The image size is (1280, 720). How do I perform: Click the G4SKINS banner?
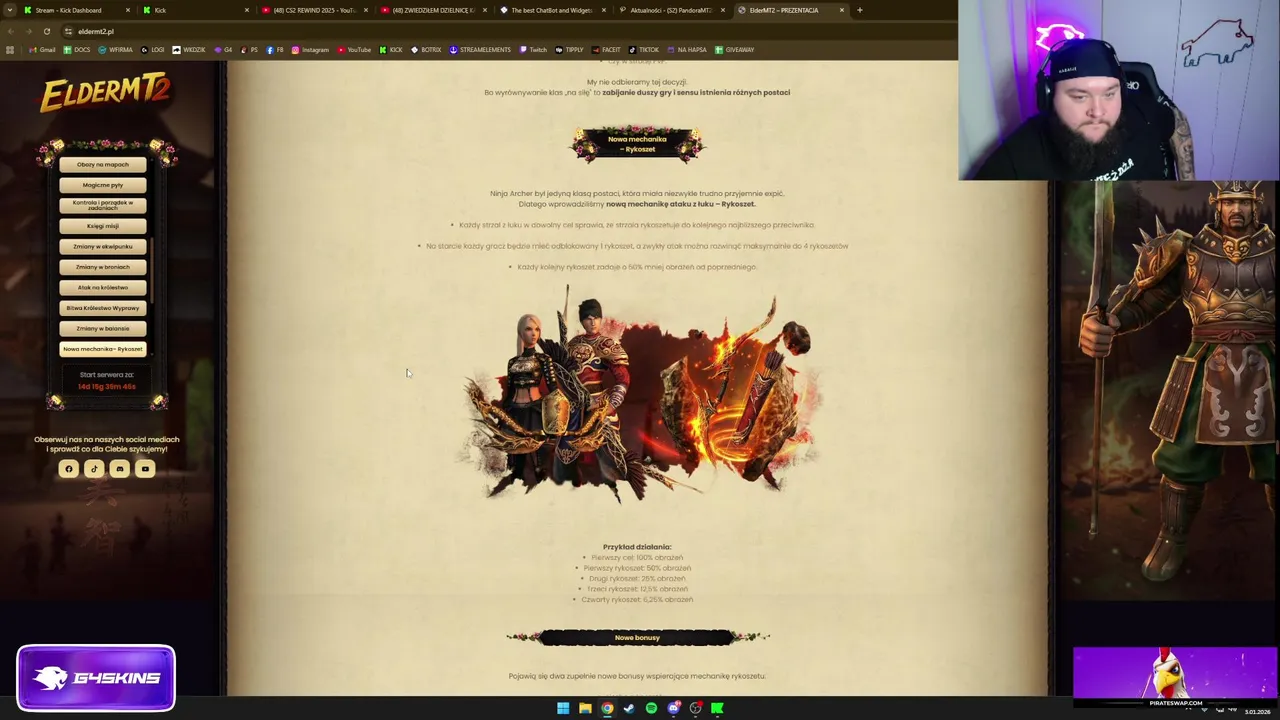96,678
